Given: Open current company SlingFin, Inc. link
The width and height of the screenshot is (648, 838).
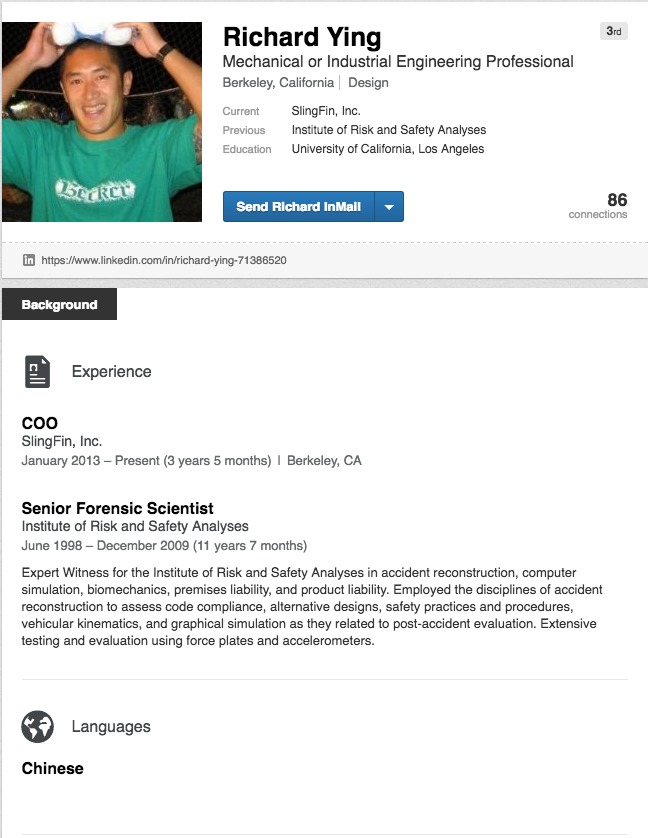Looking at the screenshot, I should [x=326, y=111].
